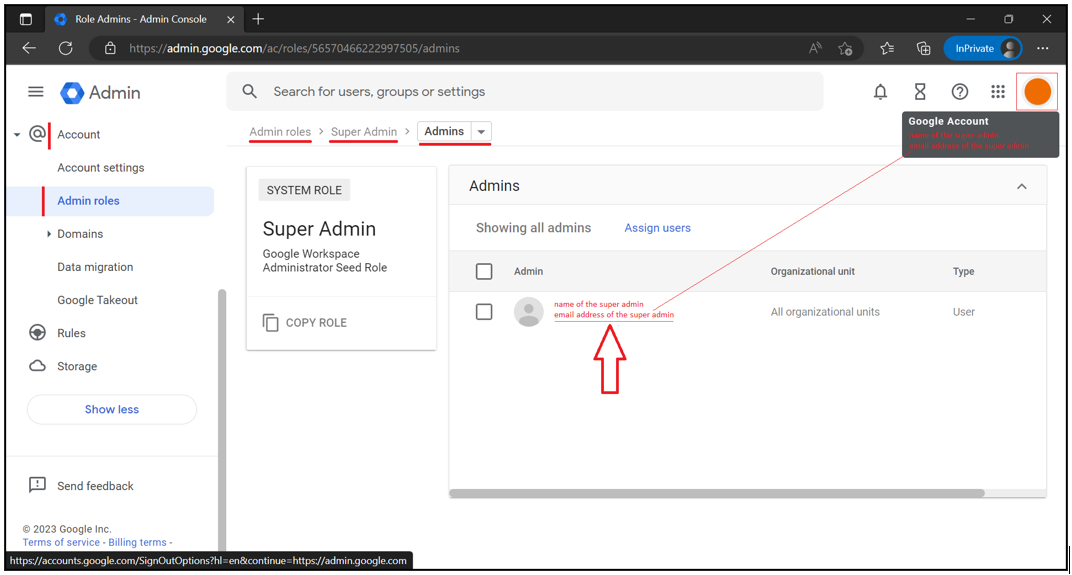Click the Organizational unit column header
Viewport: 1072px width, 575px height.
coord(812,271)
